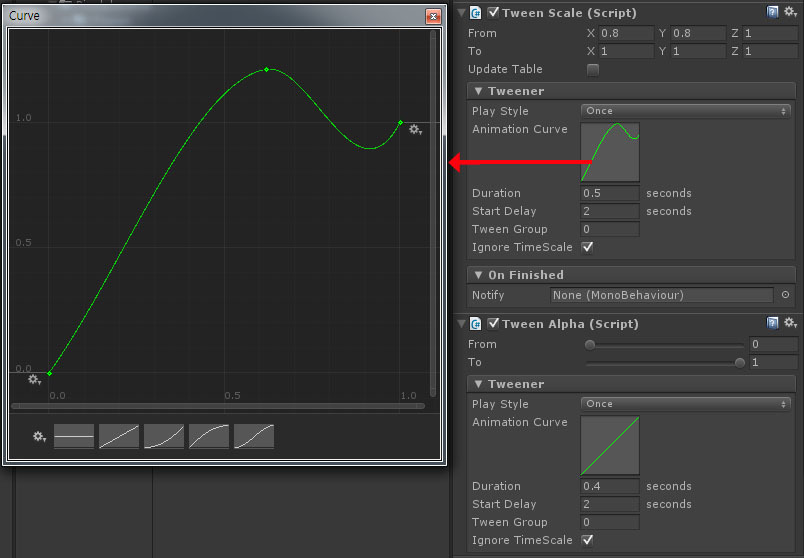Screen dimensions: 804x558
Task: Select the curve end keyframe at 1.0
Action: [400, 123]
